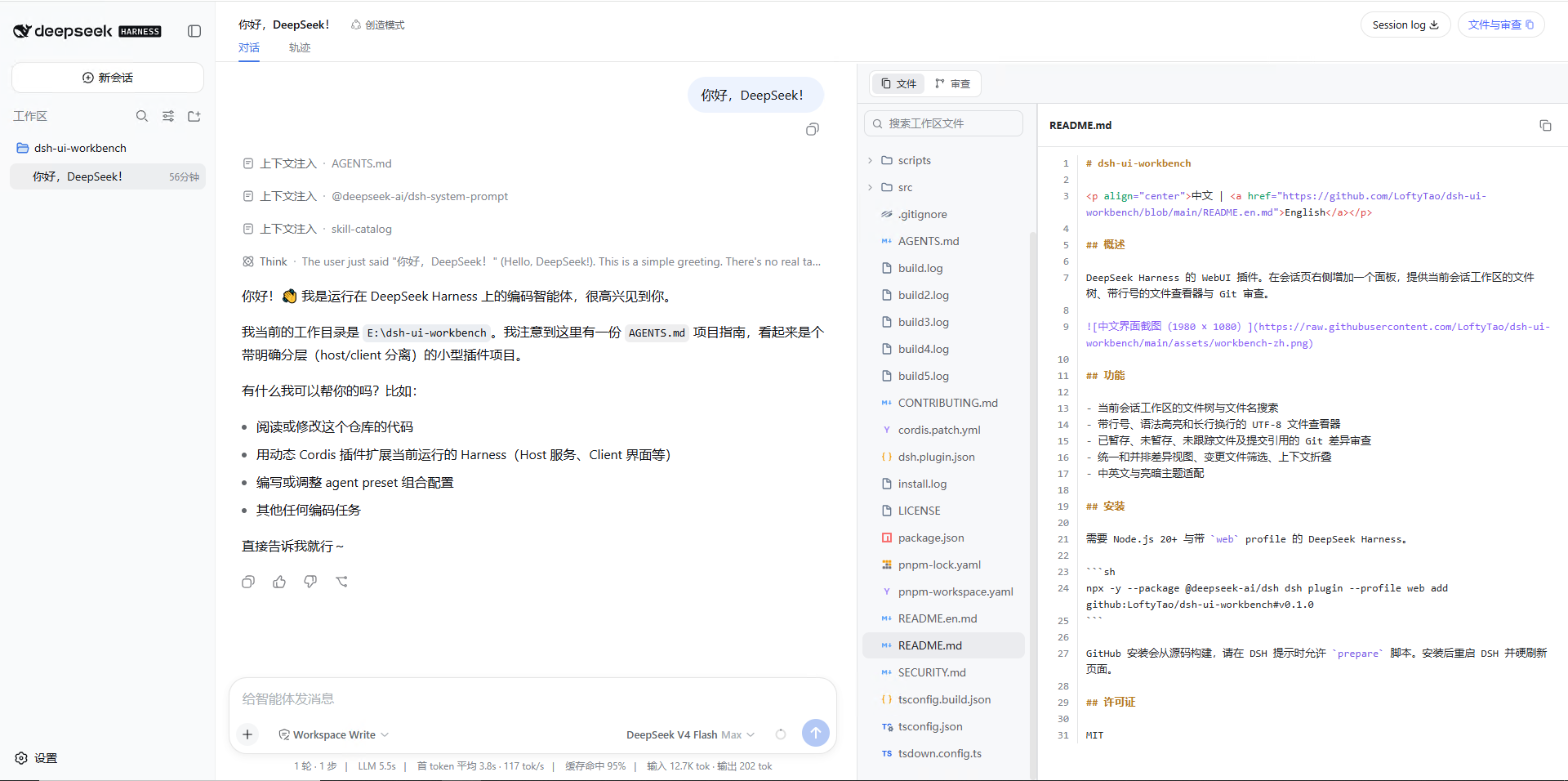
Task: Click the file tree vertical scrollbar
Action: coord(1032,507)
